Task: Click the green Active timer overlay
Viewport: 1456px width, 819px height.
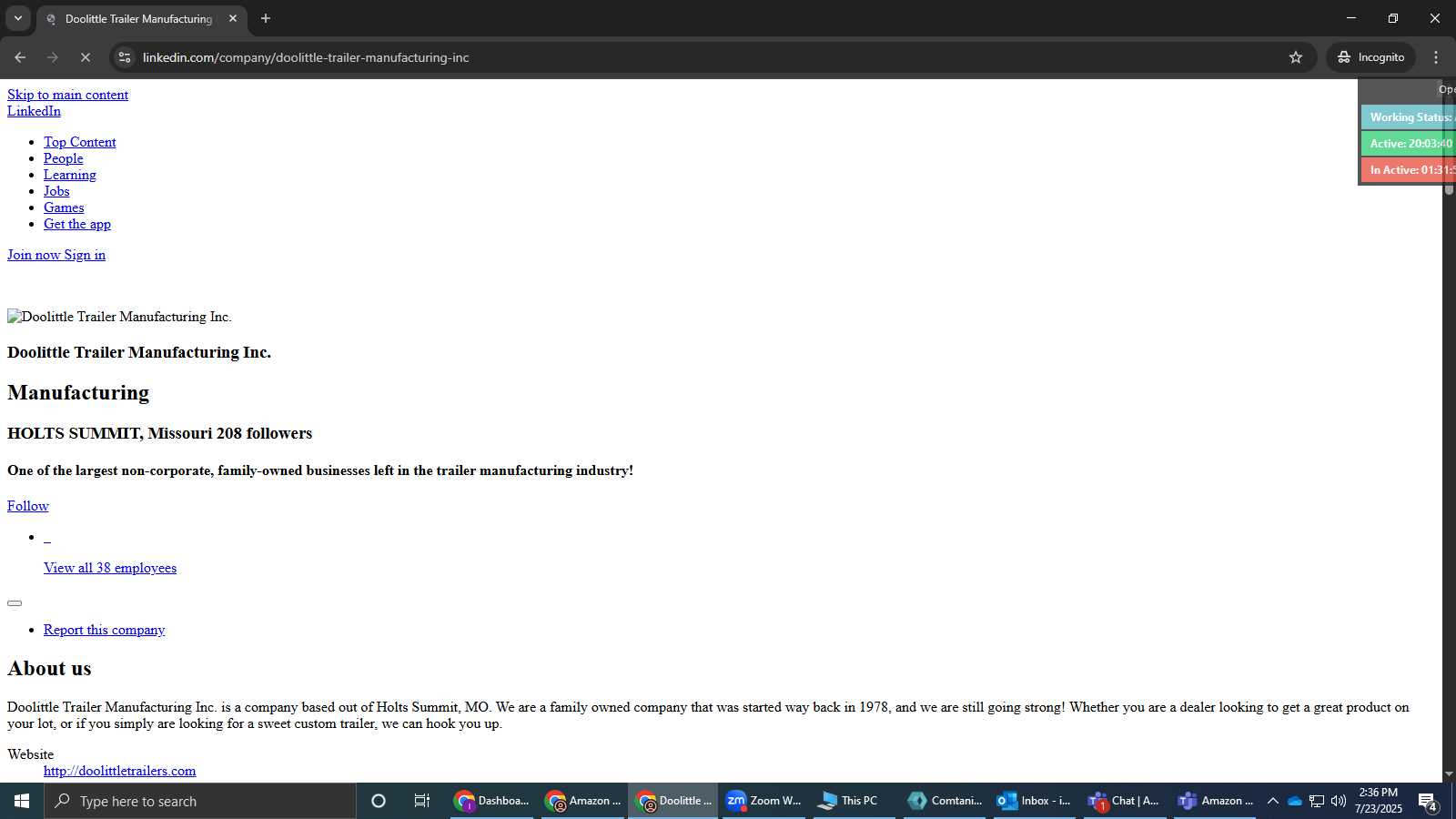Action: (x=1409, y=144)
